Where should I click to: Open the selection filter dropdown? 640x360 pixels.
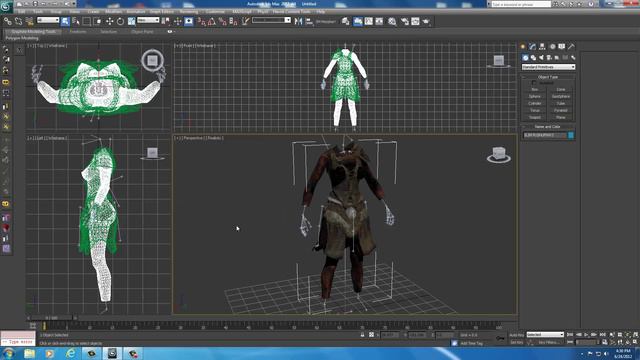[48, 20]
